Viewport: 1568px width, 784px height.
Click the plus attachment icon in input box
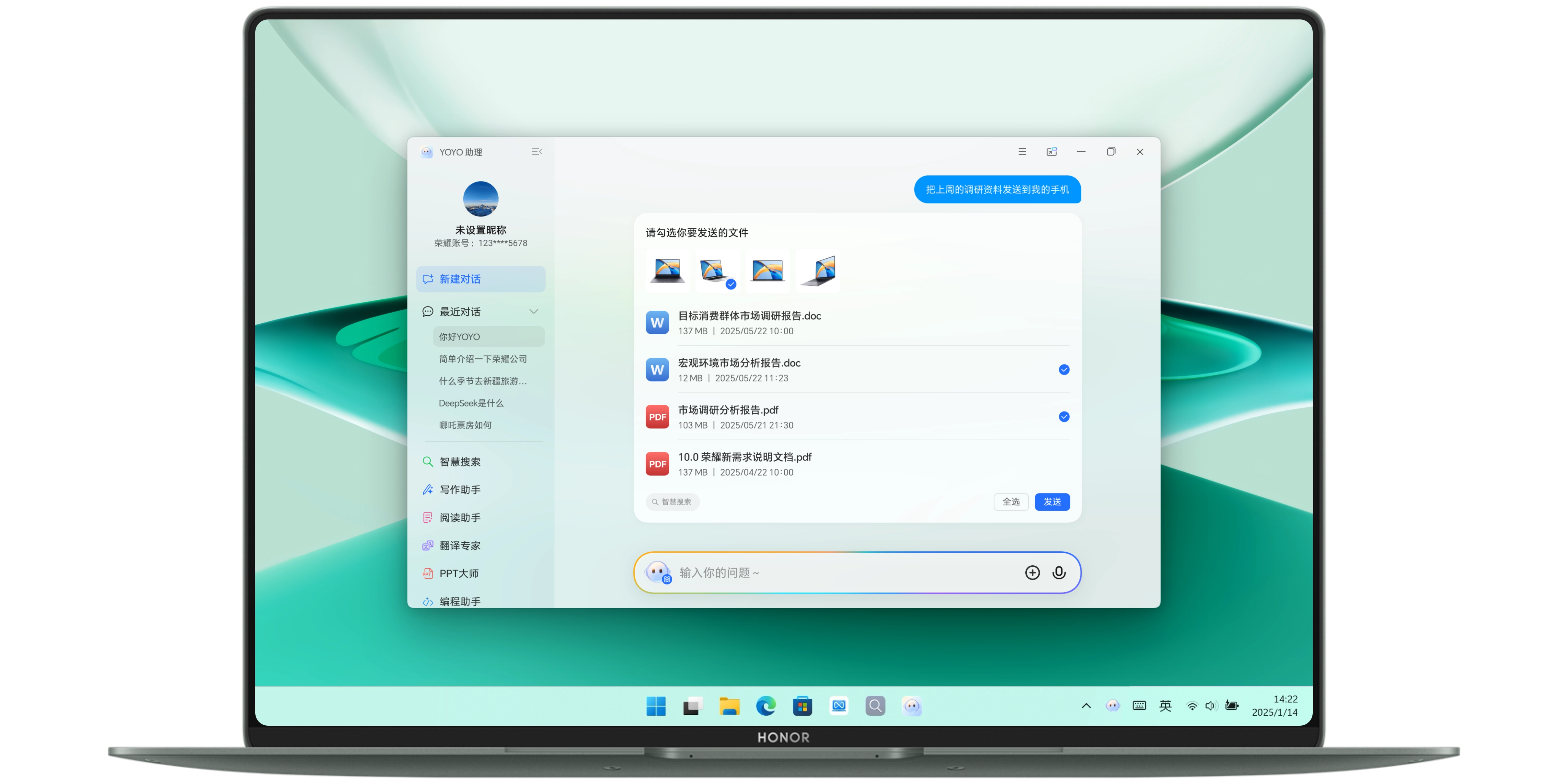[x=1032, y=572]
